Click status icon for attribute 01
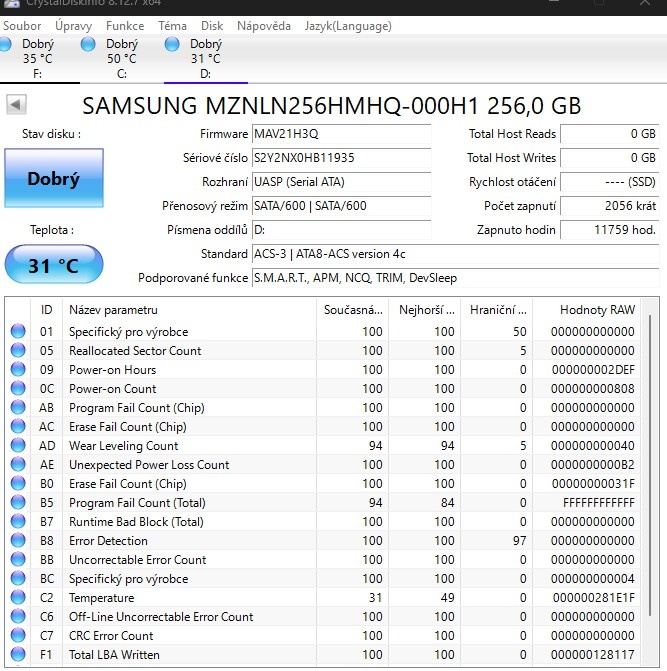The width and height of the screenshot is (667, 671). pos(18,331)
